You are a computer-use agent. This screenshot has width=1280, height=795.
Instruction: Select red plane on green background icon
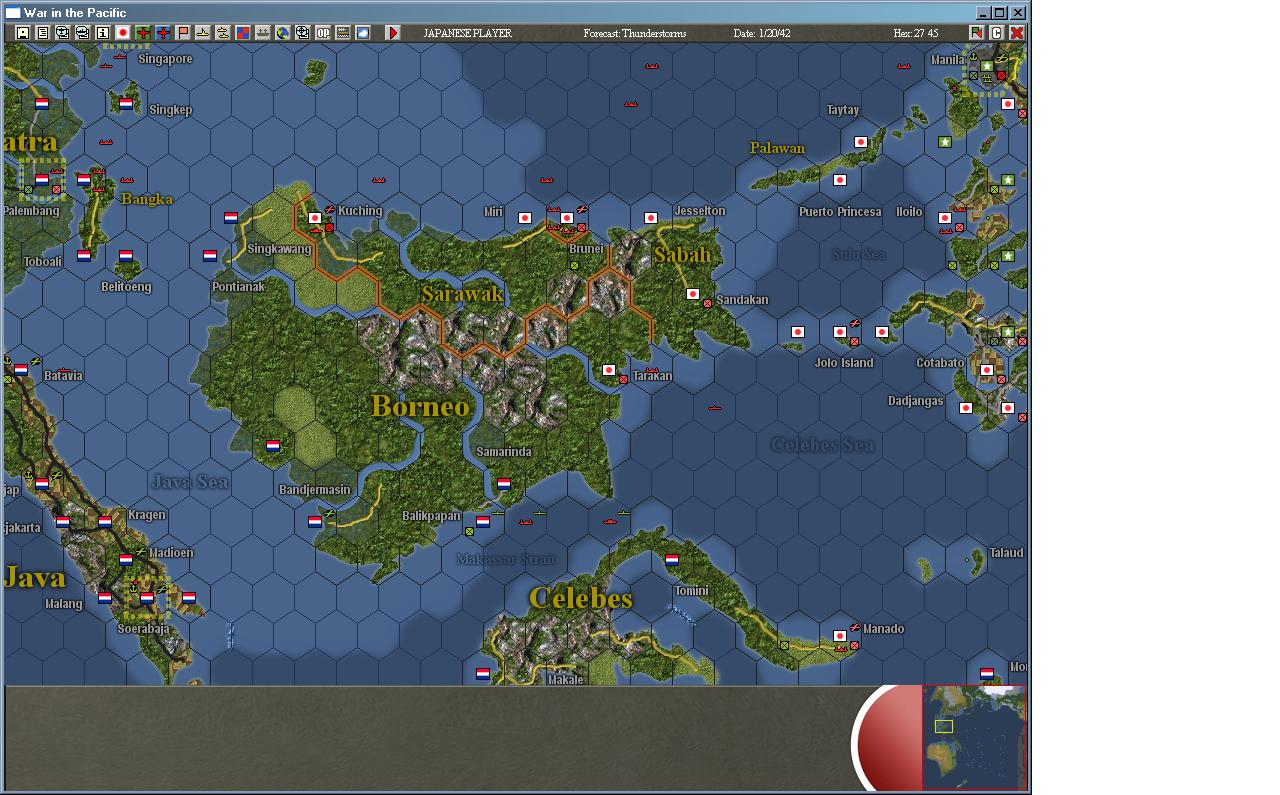point(143,33)
